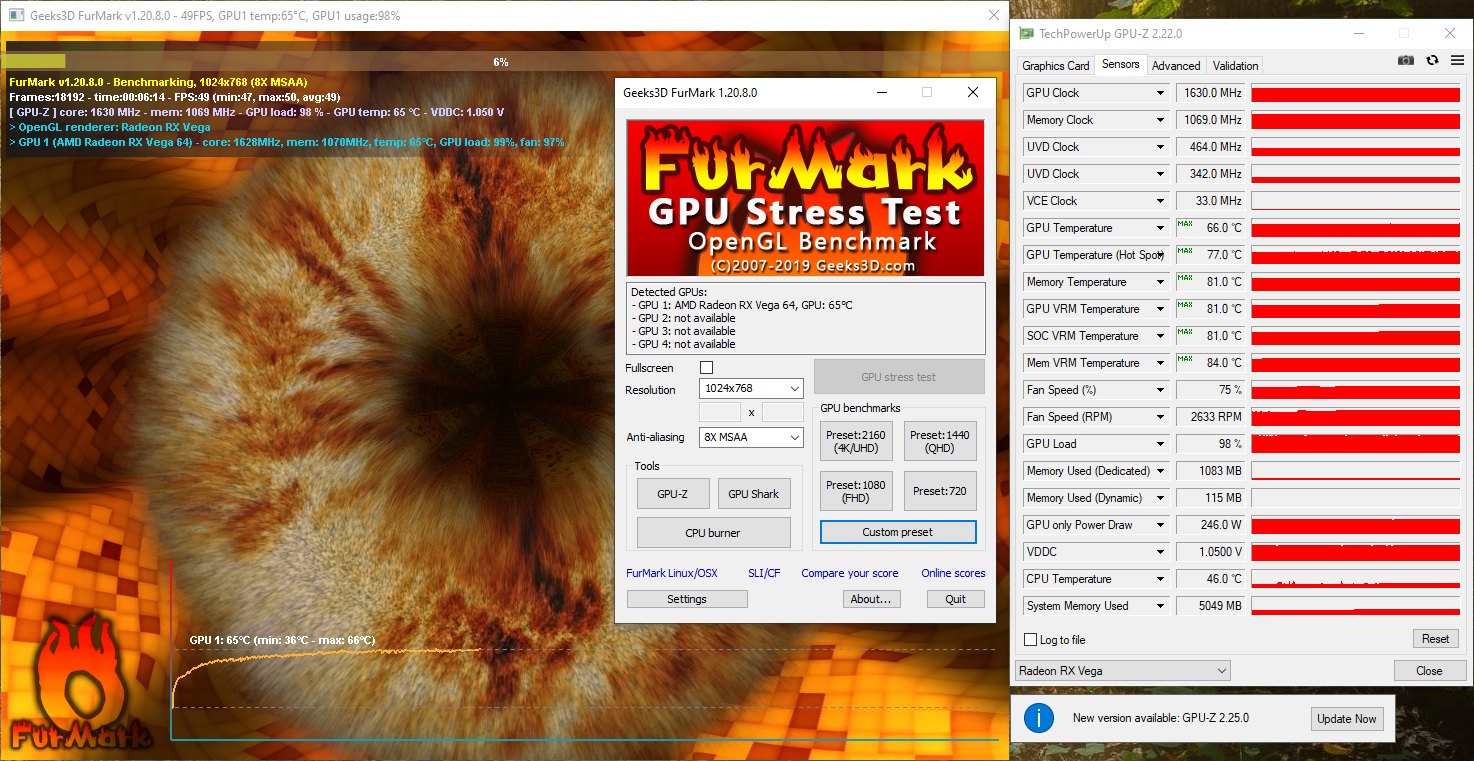1474x761 pixels.
Task: Select the 2633 RPM fan speed value
Action: pyautogui.click(x=1211, y=417)
